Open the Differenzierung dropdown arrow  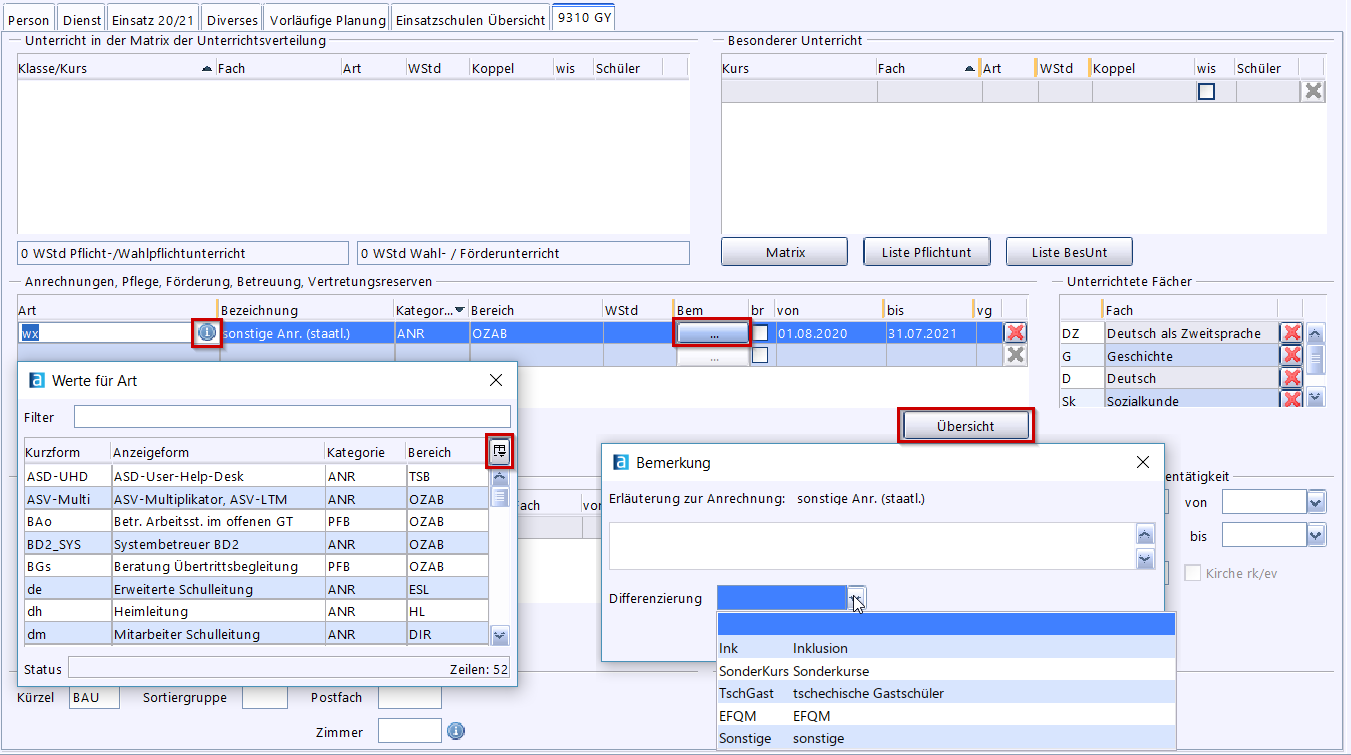(x=857, y=598)
